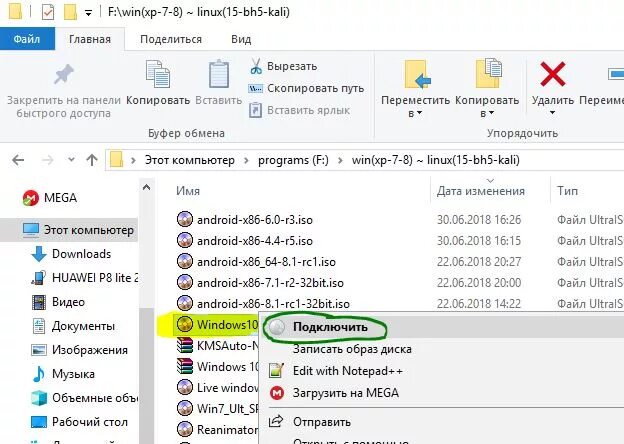Viewport: 624px width, 444px height.
Task: Click the HUAWEI P8 lite device icon
Action: pos(39,278)
